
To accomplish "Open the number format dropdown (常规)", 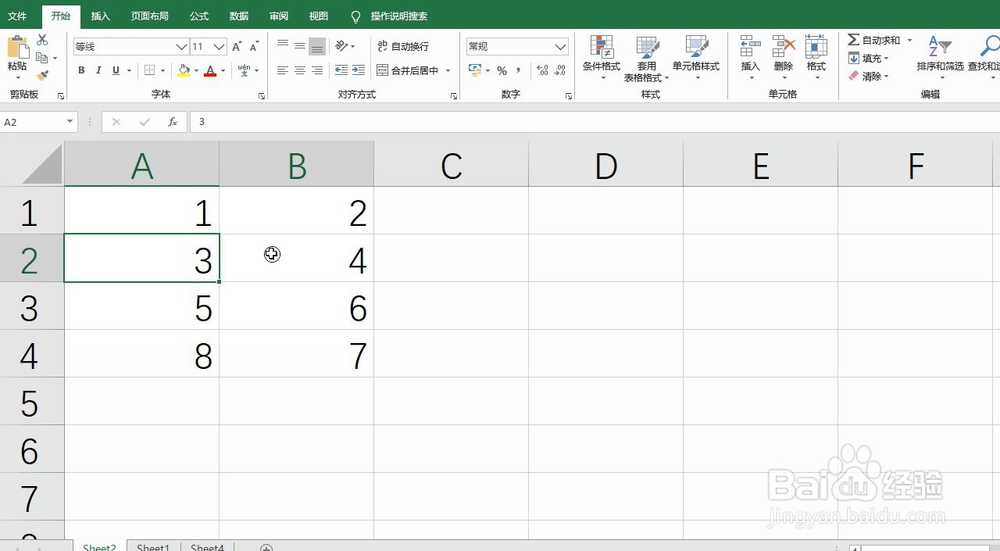I will tap(560, 47).
